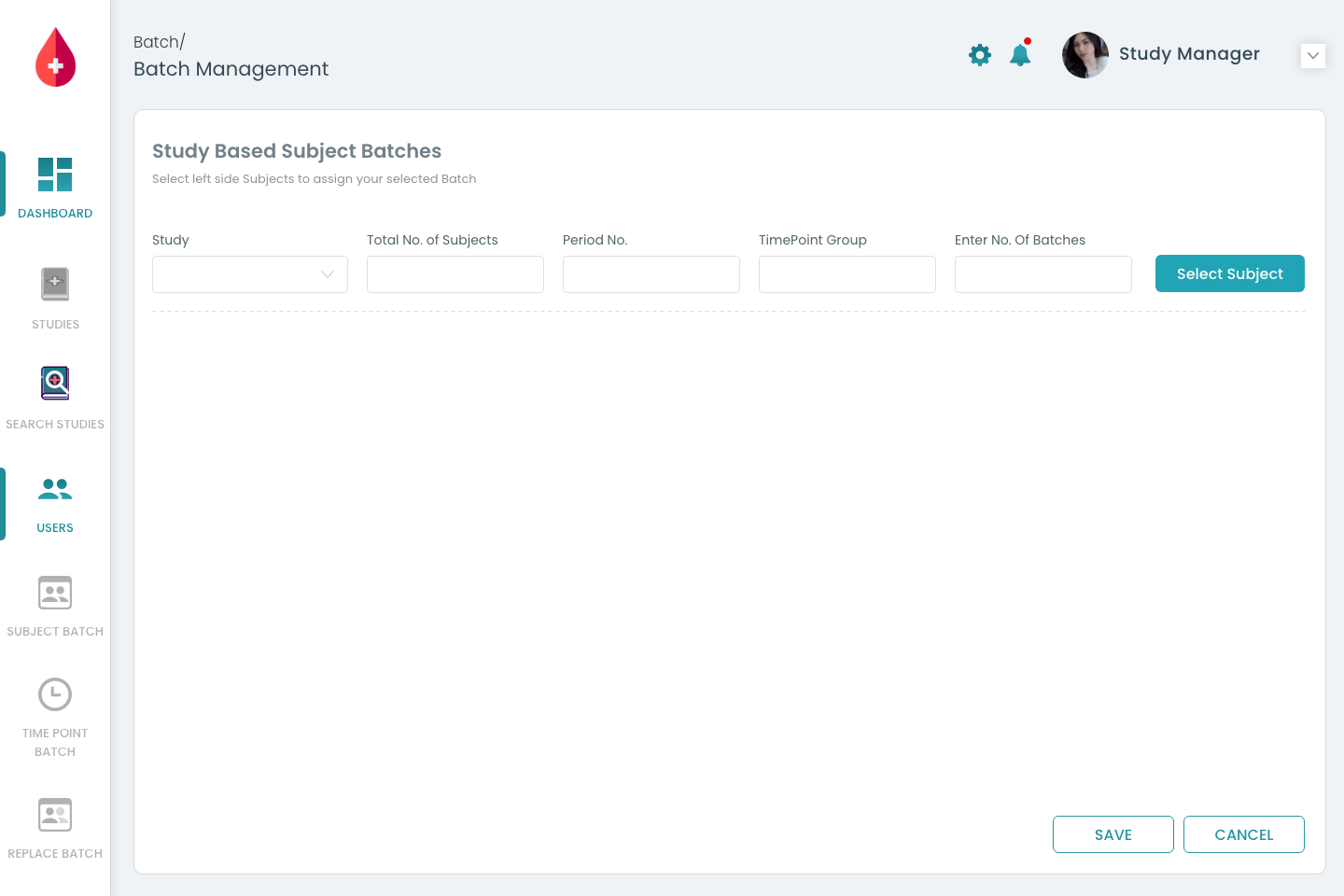Image resolution: width=1344 pixels, height=896 pixels.
Task: Click the Batch Management page title
Action: tap(231, 69)
